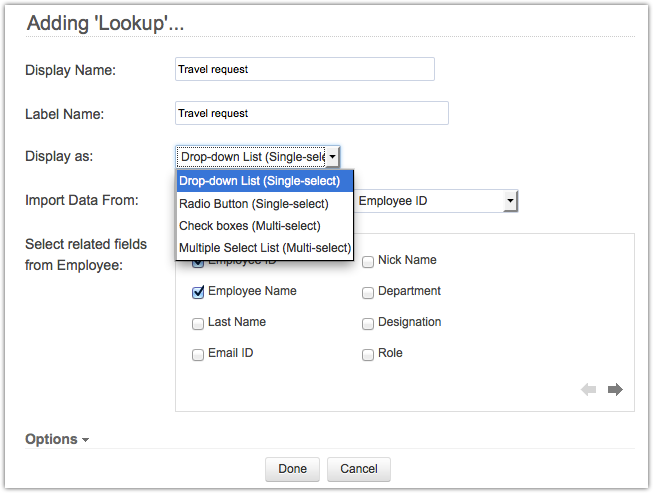Viewport: 653px width, 493px height.
Task: Click the Display Name text field
Action: pos(304,69)
